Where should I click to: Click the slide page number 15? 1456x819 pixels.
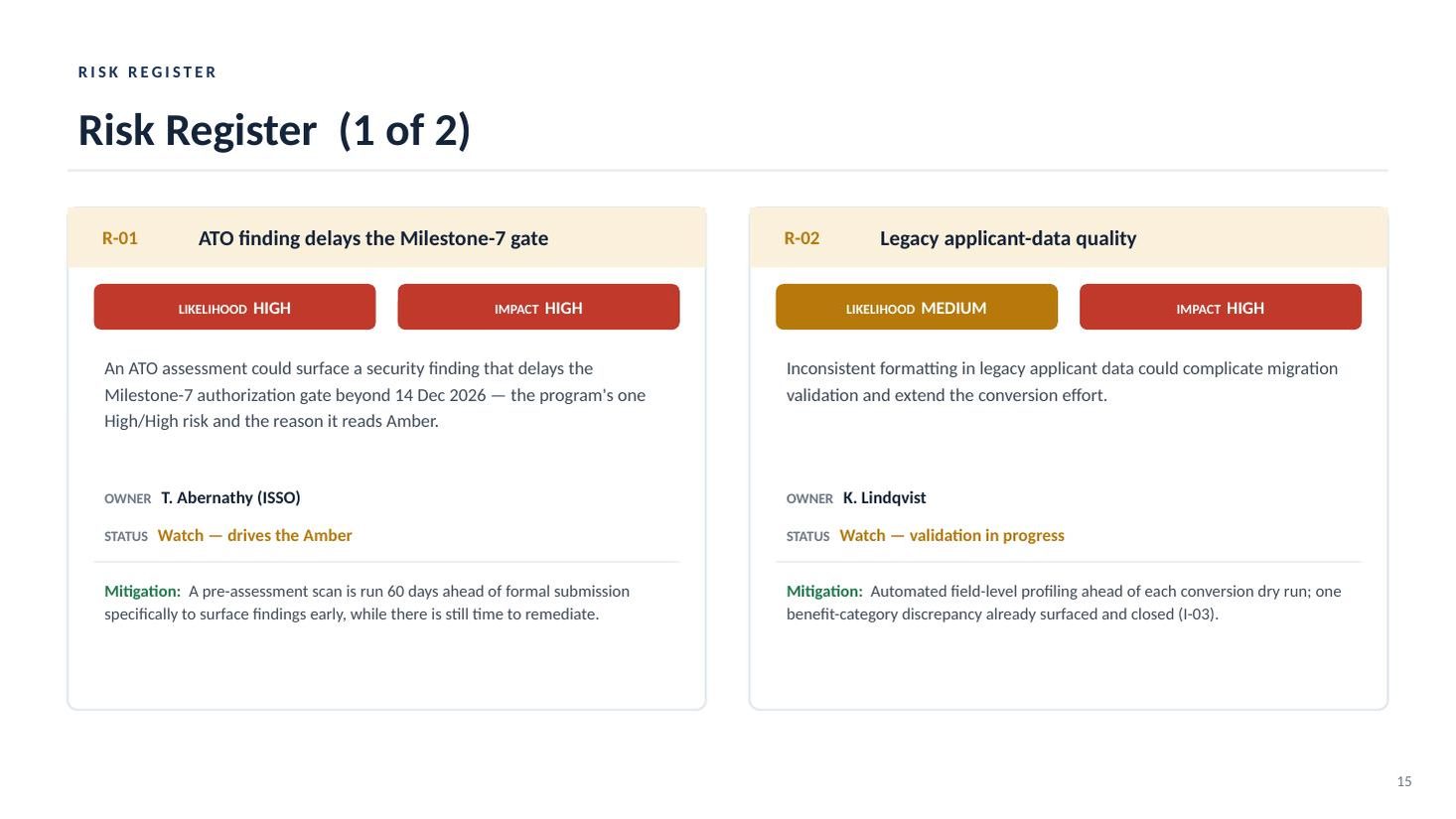[x=1403, y=781]
